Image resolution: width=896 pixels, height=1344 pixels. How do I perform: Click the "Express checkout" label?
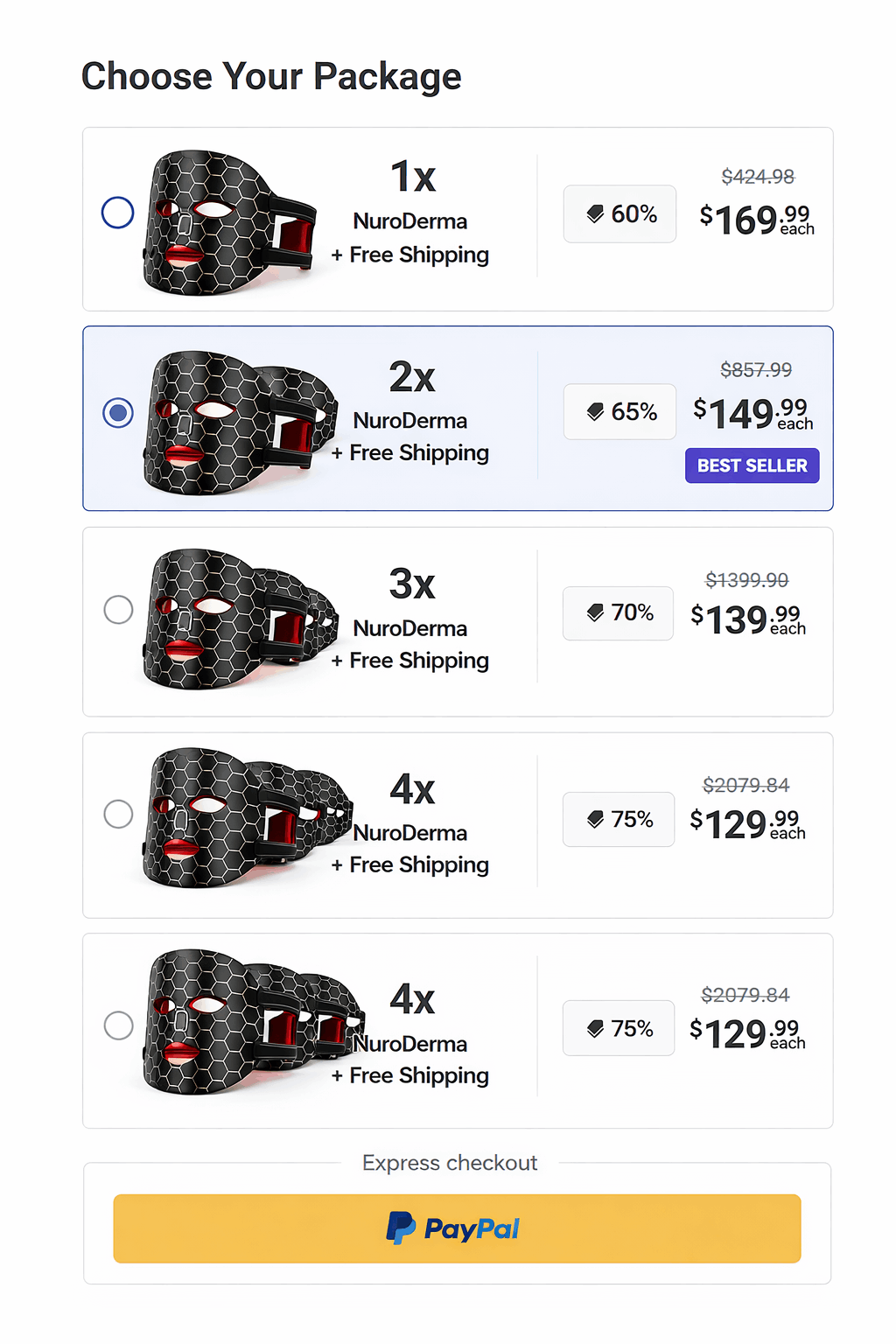coord(450,1163)
